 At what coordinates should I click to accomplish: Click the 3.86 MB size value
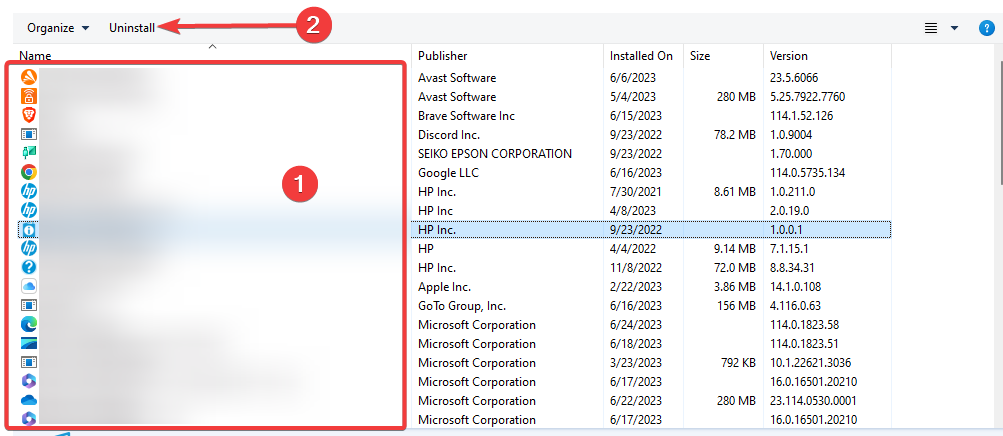[734, 286]
